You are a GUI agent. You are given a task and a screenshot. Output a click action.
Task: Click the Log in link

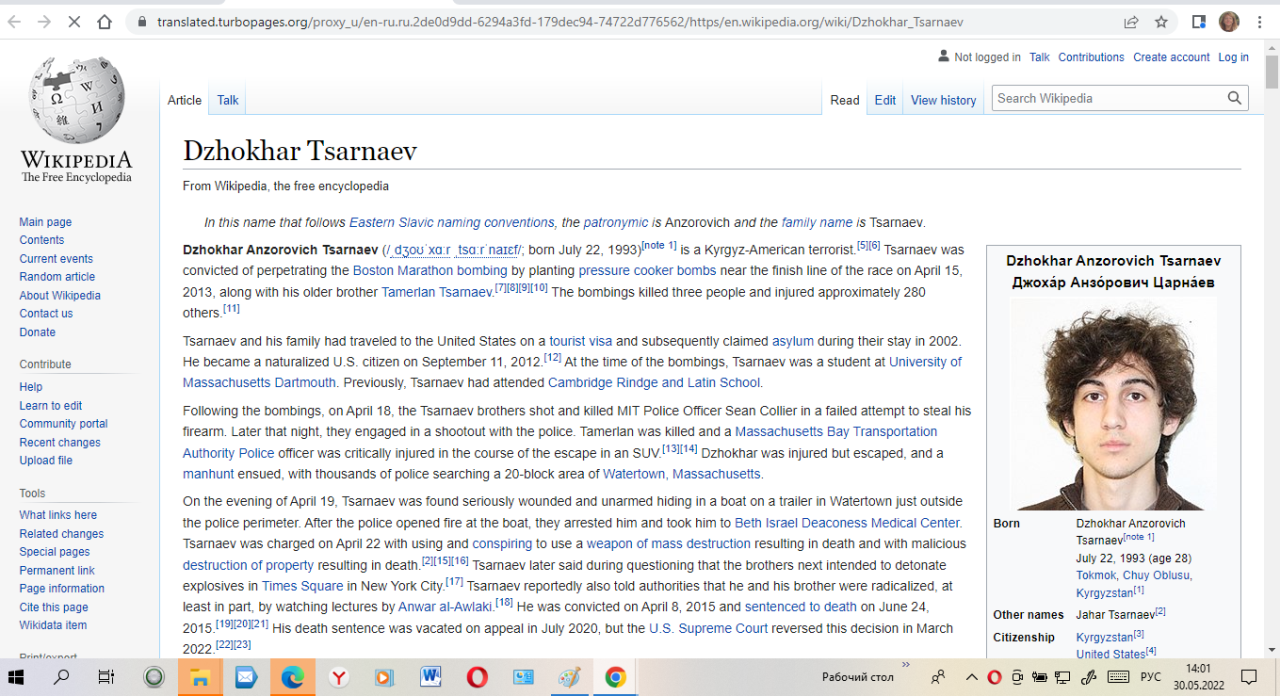point(1233,57)
